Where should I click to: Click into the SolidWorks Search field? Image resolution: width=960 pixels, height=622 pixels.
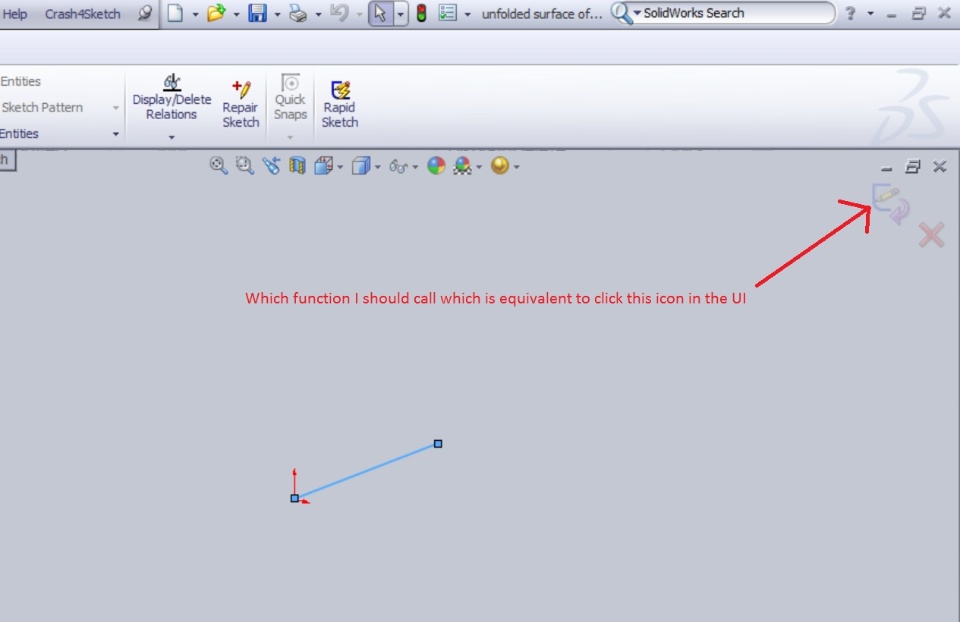pyautogui.click(x=735, y=13)
